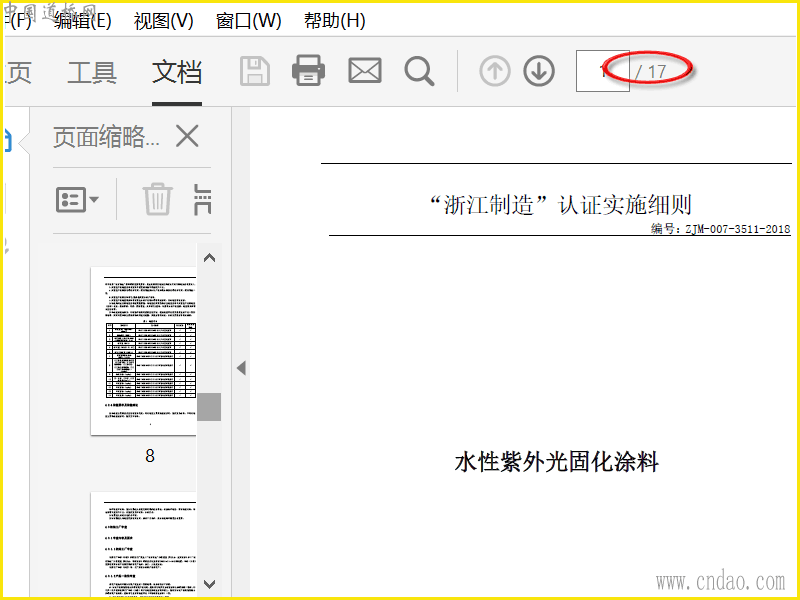Go to previous page up arrow
The height and width of the screenshot is (600, 800).
[x=494, y=71]
